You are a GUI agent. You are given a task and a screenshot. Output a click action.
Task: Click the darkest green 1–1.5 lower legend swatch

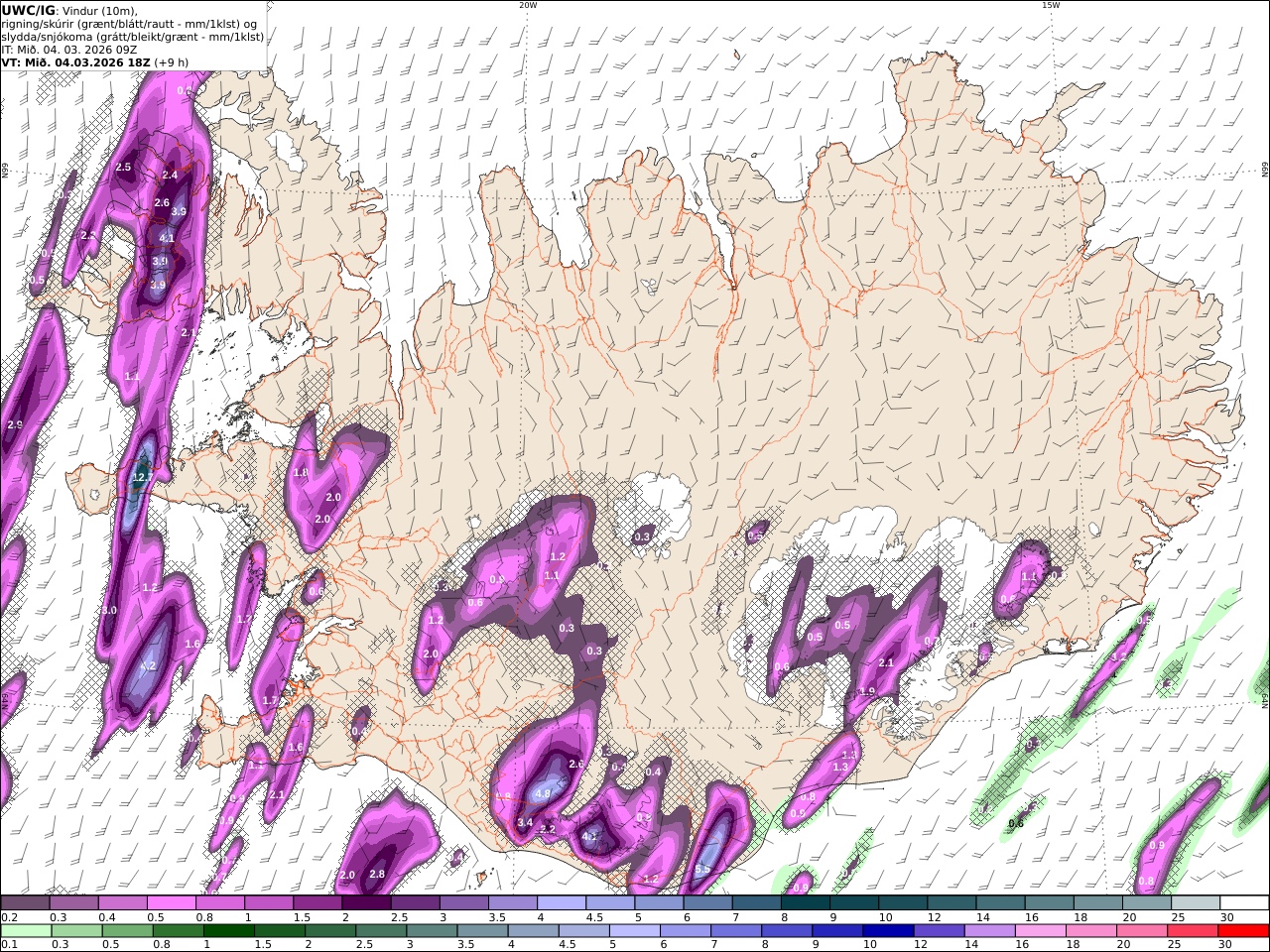(228, 931)
